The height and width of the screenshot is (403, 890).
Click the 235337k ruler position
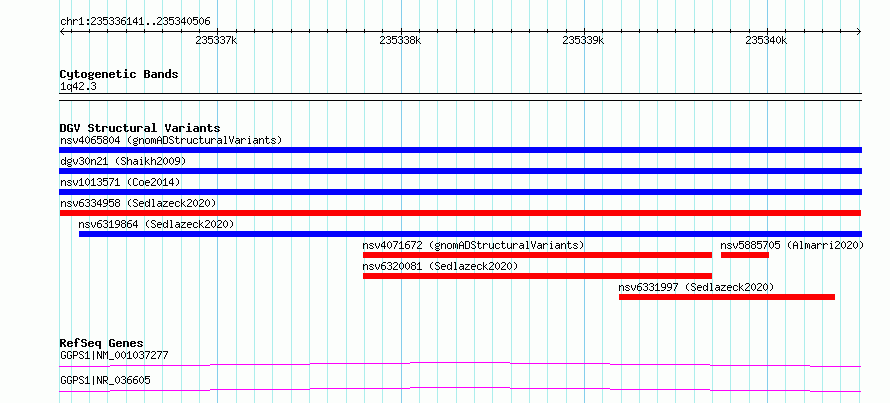[216, 40]
